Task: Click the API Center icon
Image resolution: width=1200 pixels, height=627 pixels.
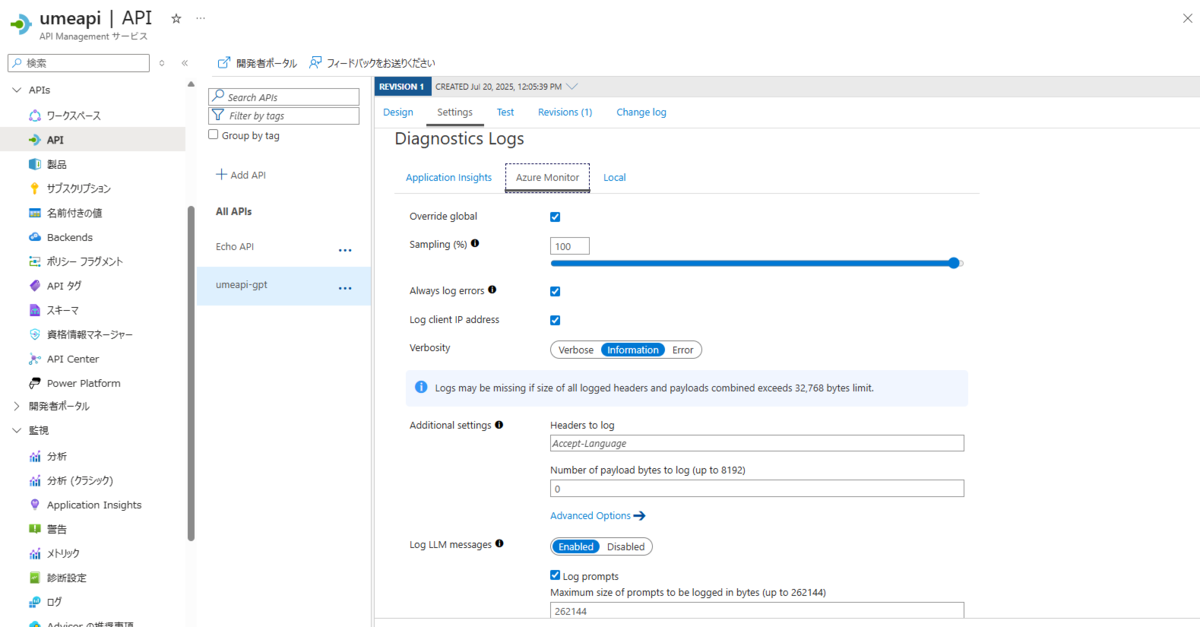Action: point(35,359)
